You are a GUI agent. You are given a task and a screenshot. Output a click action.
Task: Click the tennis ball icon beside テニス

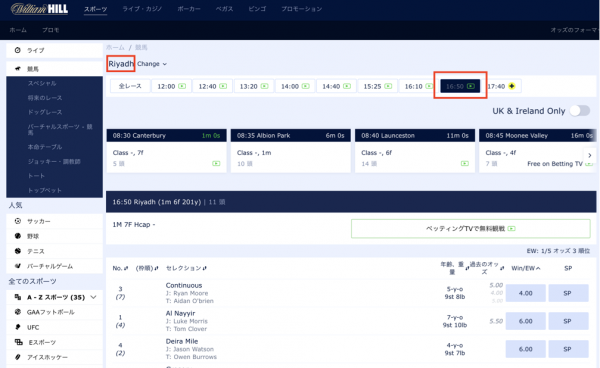pos(18,251)
